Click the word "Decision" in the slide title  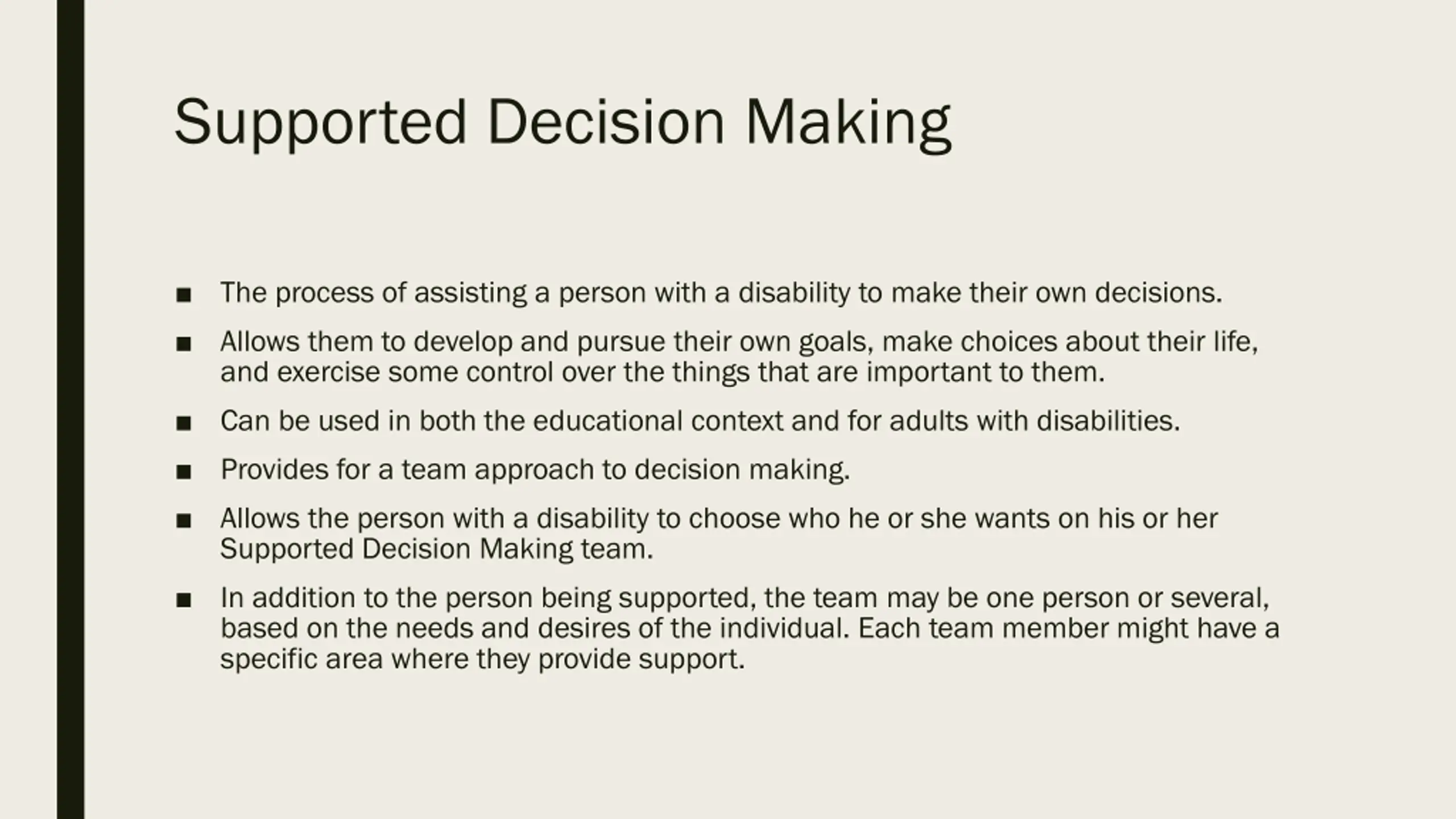[606, 122]
